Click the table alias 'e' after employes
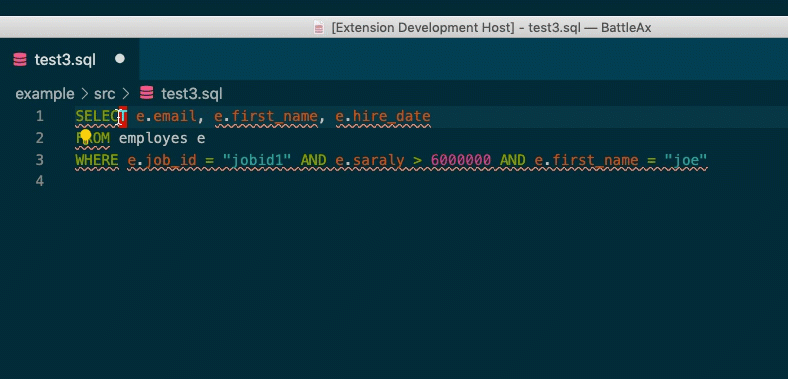Viewport: 788px width, 379px height. point(201,138)
